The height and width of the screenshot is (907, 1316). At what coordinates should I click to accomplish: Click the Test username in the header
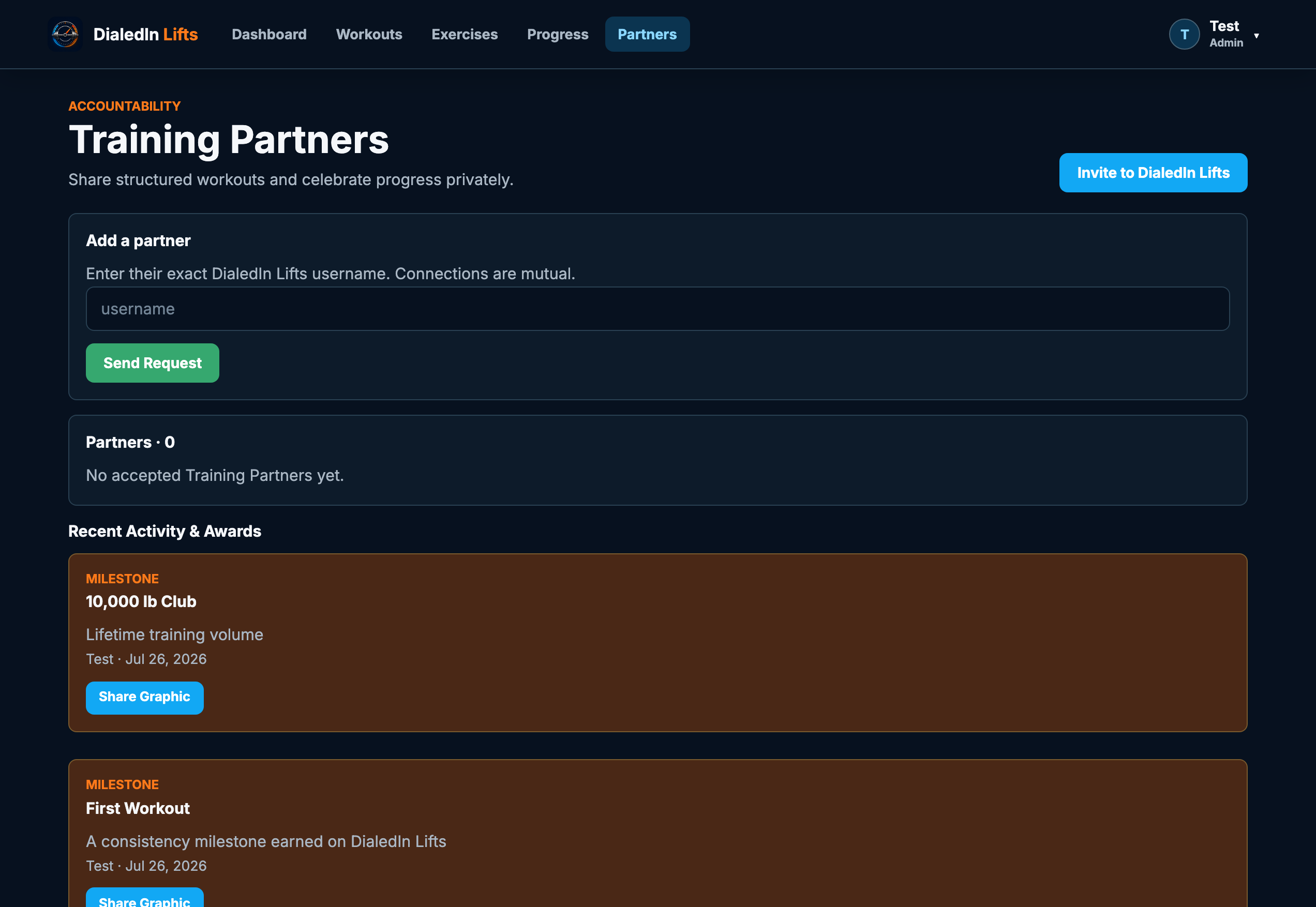click(x=1224, y=26)
